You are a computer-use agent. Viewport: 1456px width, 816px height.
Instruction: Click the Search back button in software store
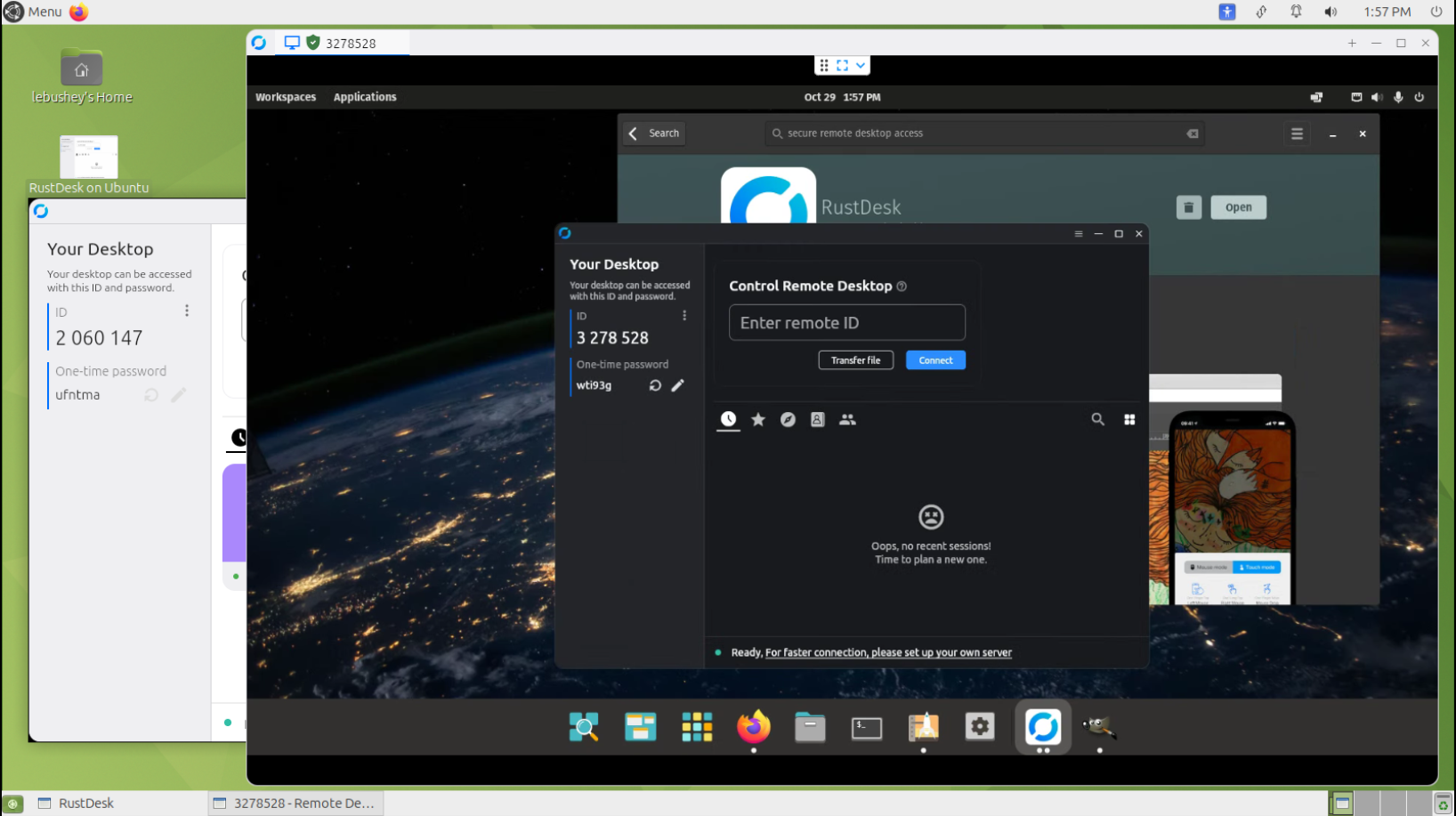tap(655, 133)
